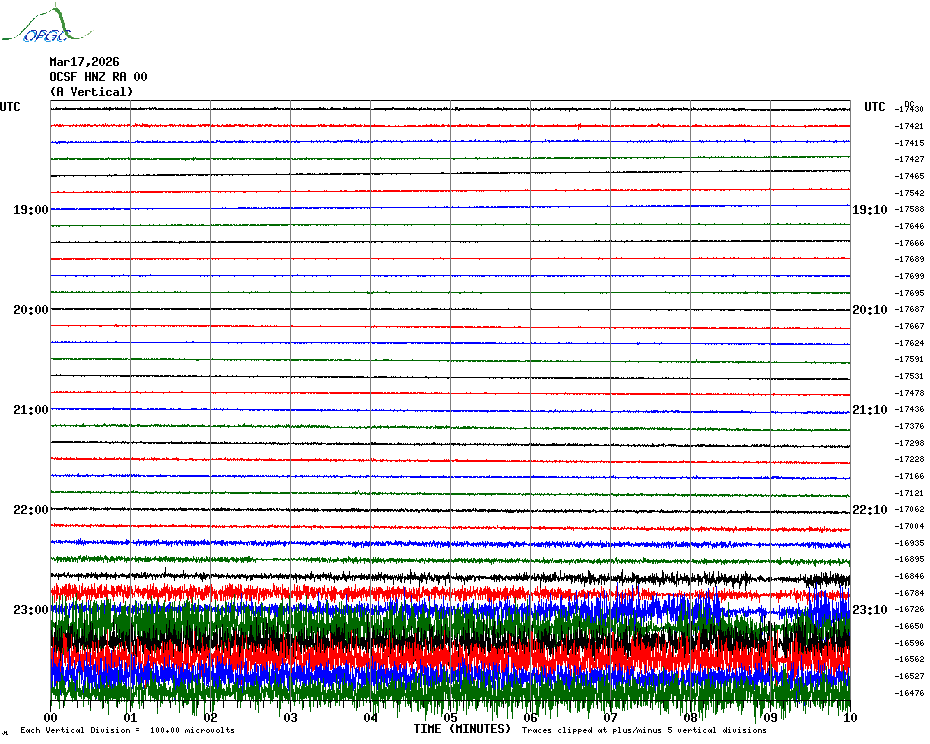Image resolution: width=930 pixels, height=744 pixels.
Task: Click the DC offset value -16726
Action: click(909, 609)
